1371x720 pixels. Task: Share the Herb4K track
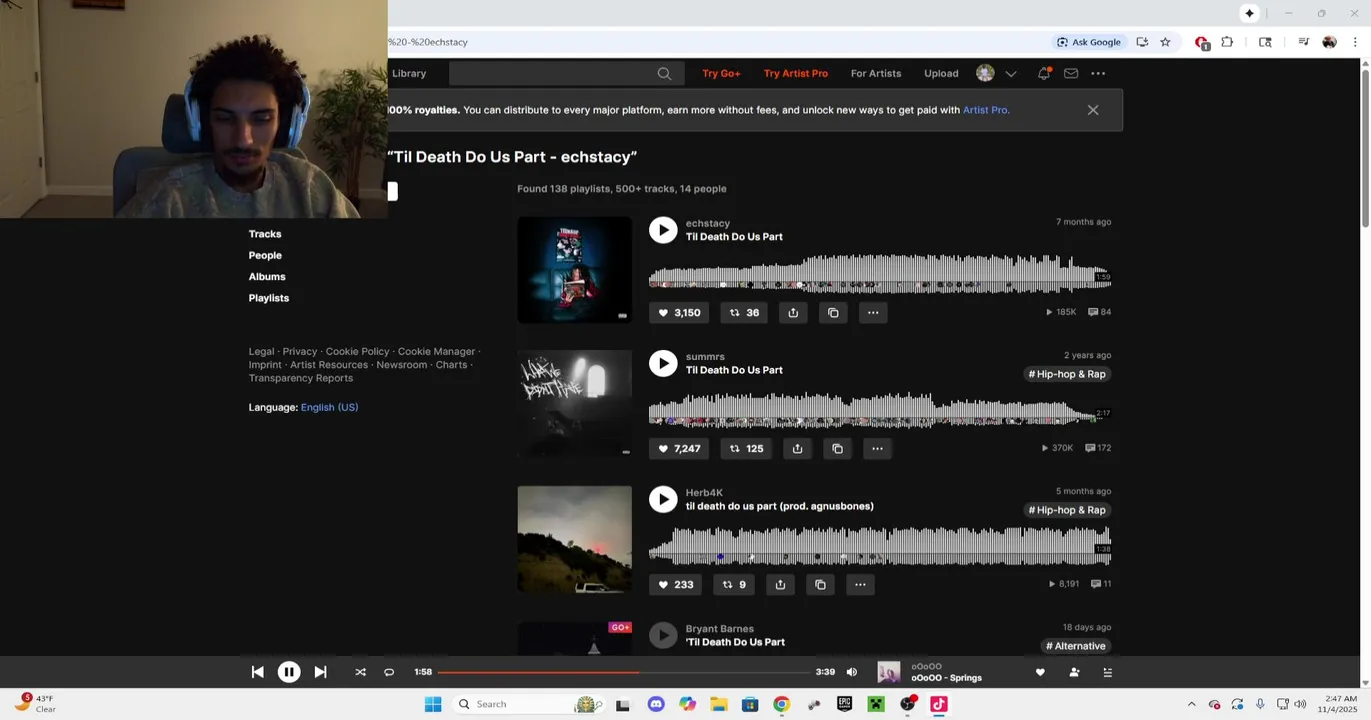[780, 585]
